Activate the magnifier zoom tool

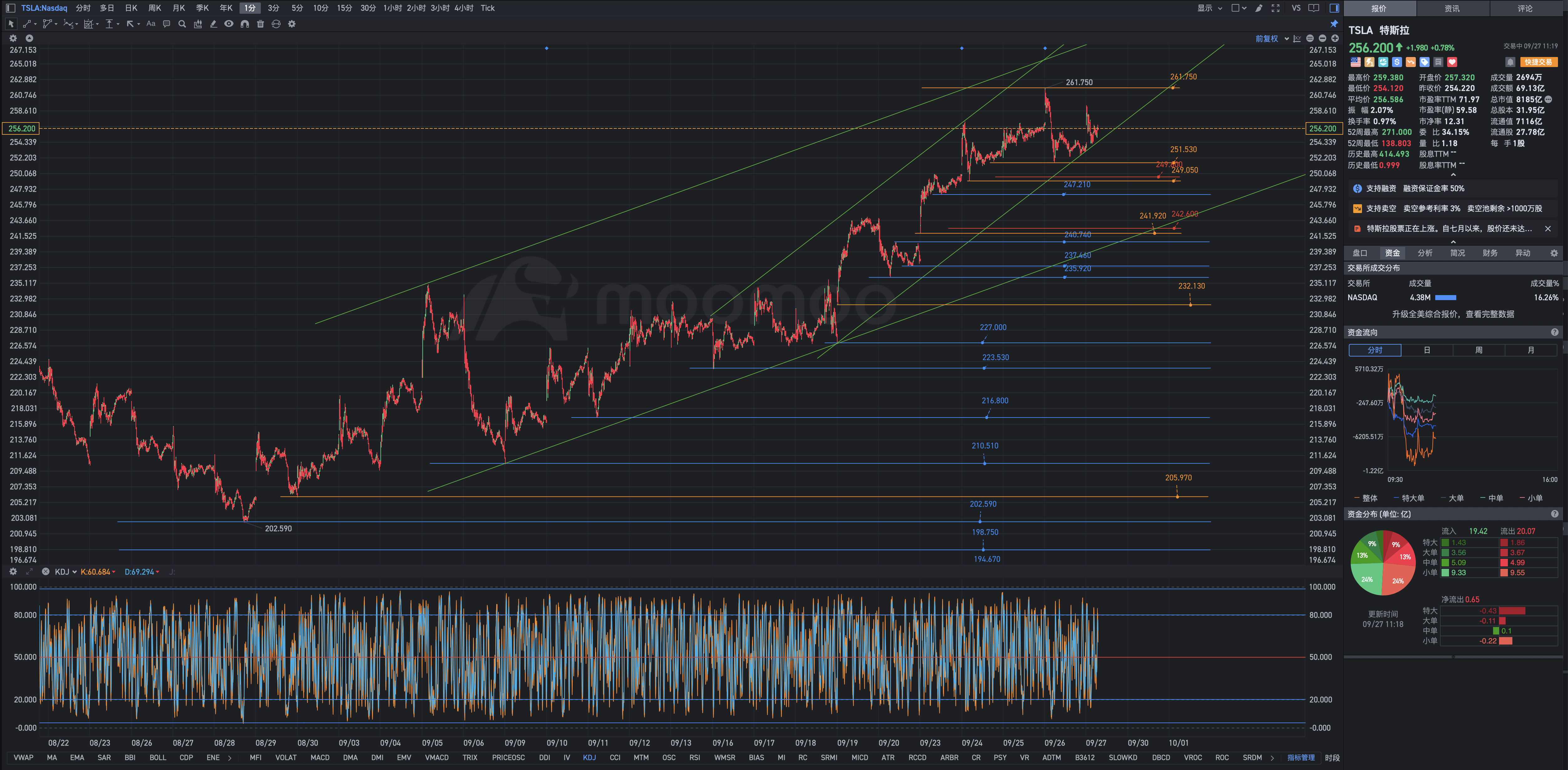(x=182, y=24)
